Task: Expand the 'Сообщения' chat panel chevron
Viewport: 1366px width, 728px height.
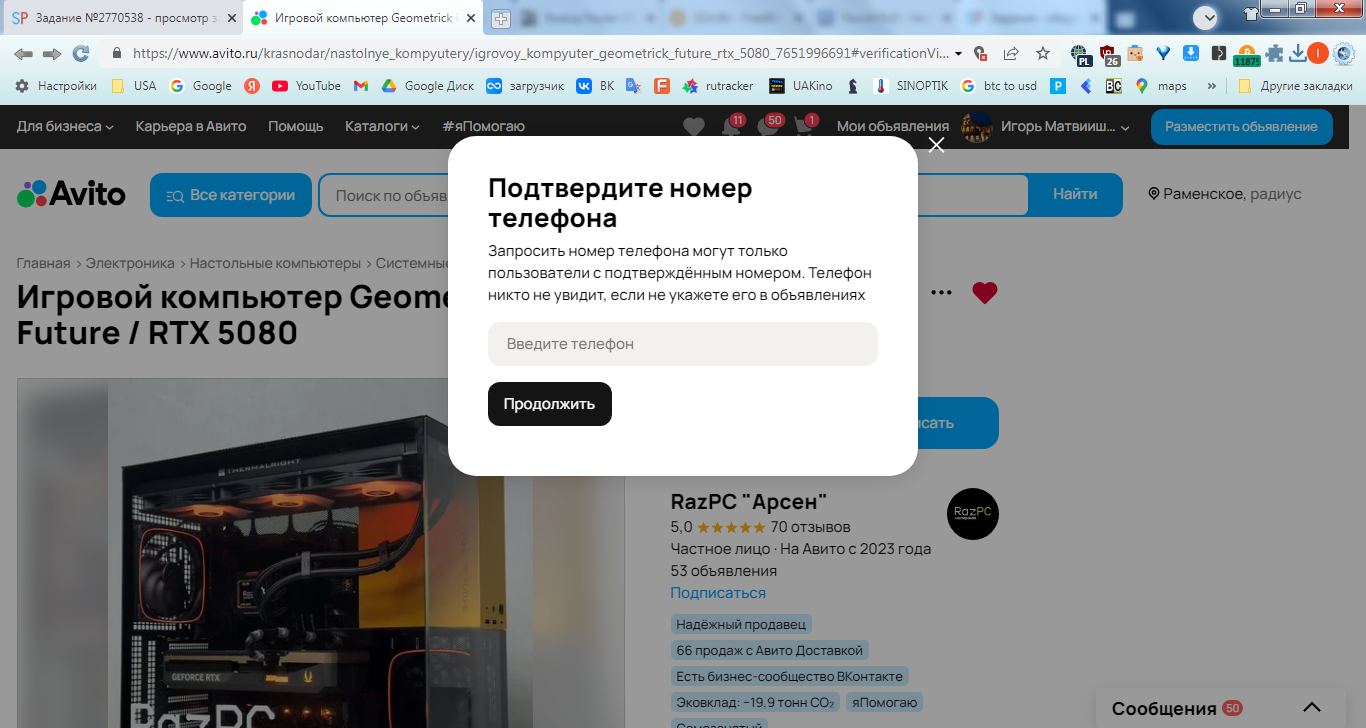Action: [x=1313, y=708]
